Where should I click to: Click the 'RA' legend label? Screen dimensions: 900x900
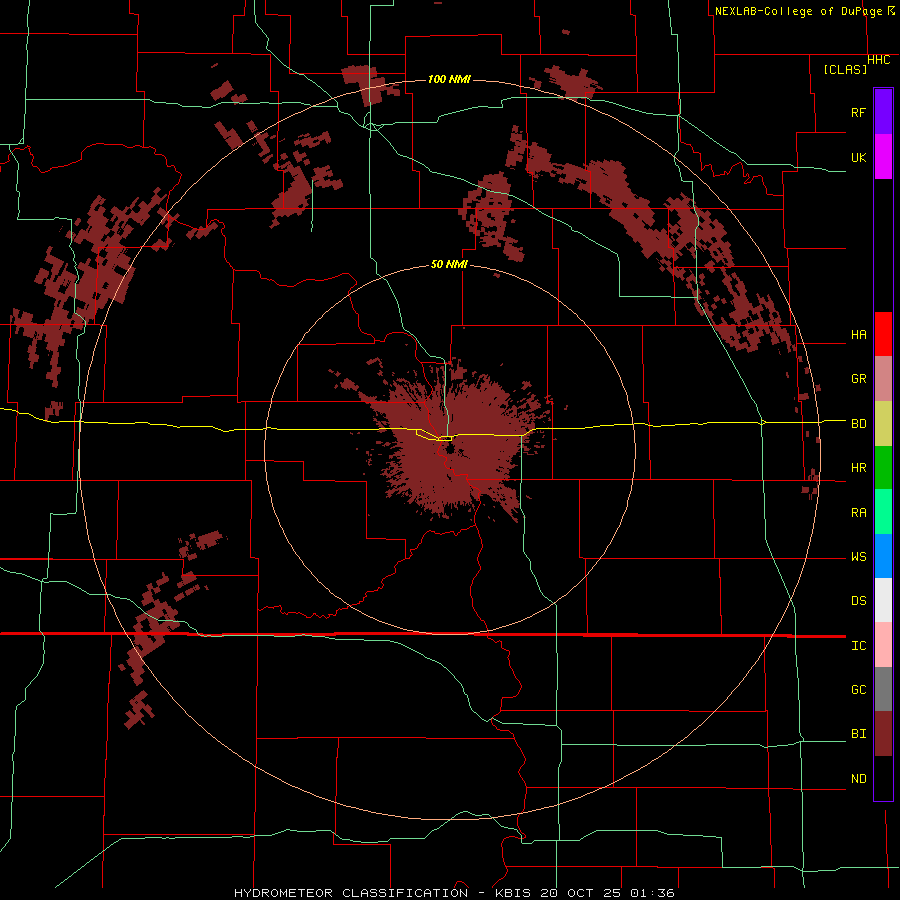(858, 513)
